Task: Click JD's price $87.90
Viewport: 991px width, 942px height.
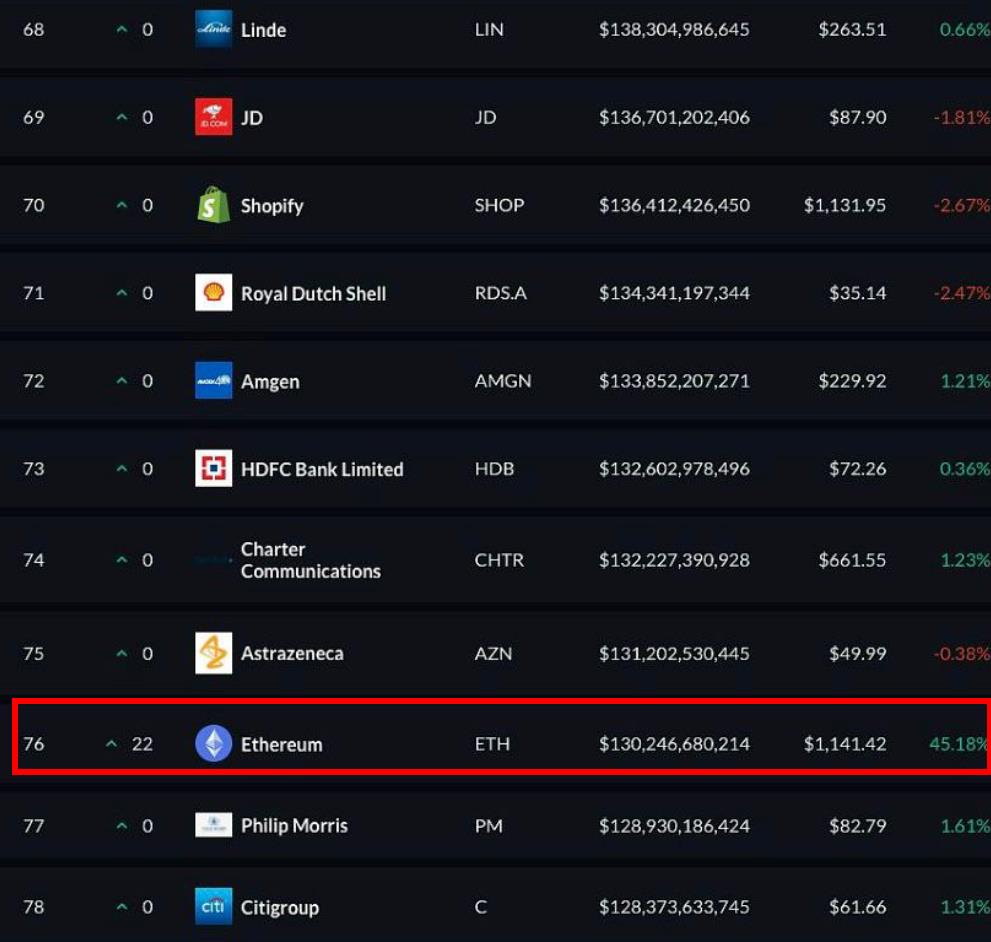Action: tap(858, 117)
